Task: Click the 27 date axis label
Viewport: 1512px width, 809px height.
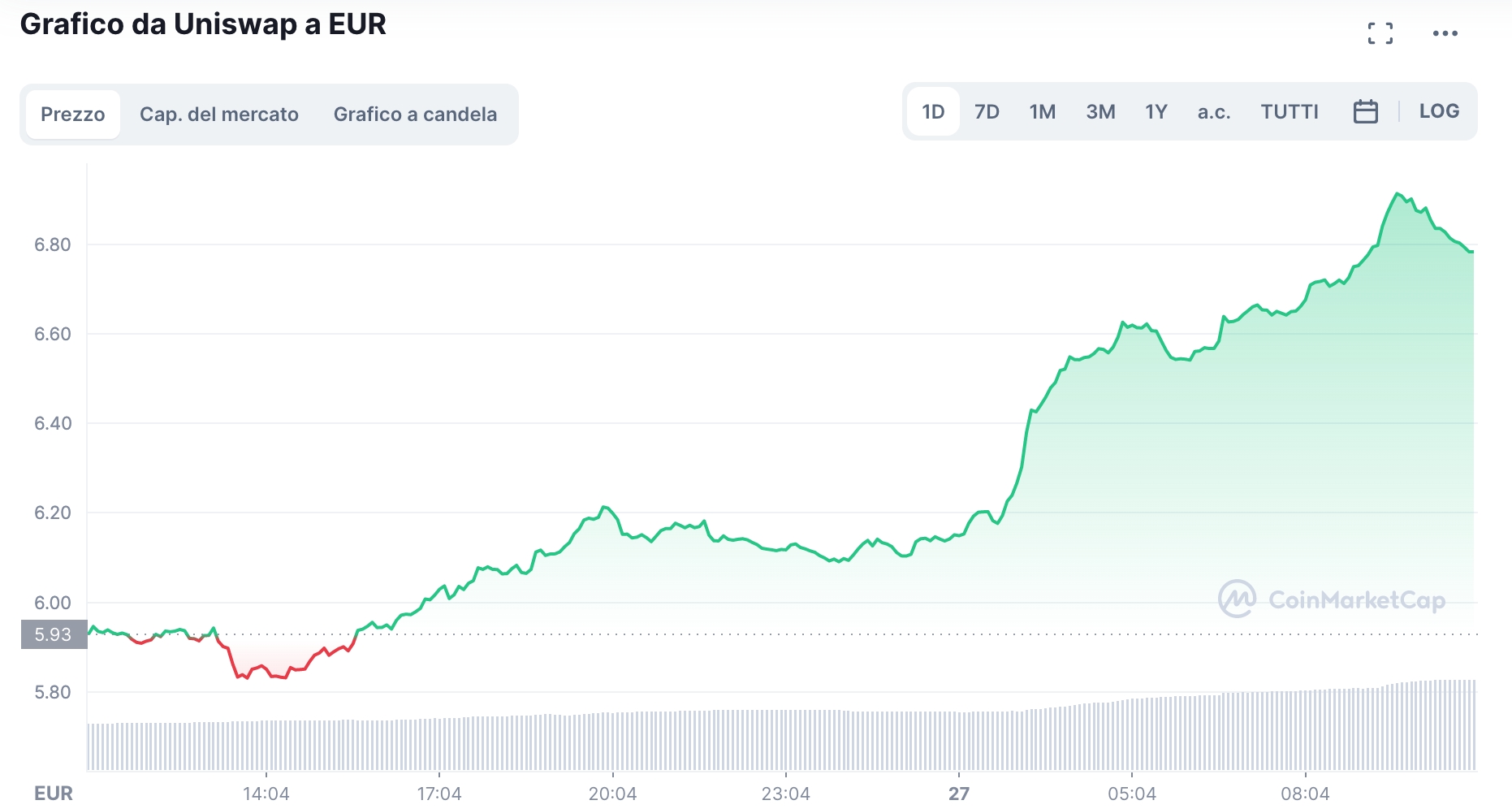Action: tap(959, 794)
